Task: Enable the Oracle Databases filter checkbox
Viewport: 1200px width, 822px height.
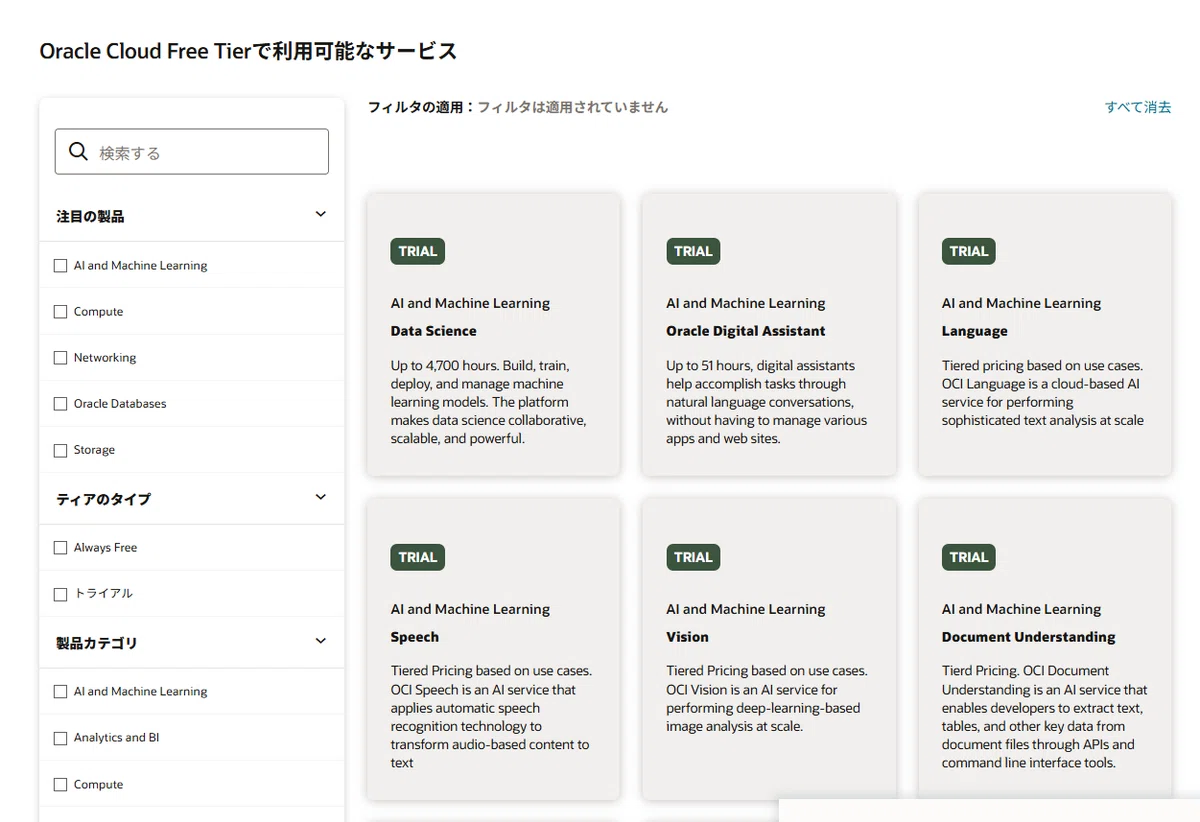Action: click(x=60, y=404)
